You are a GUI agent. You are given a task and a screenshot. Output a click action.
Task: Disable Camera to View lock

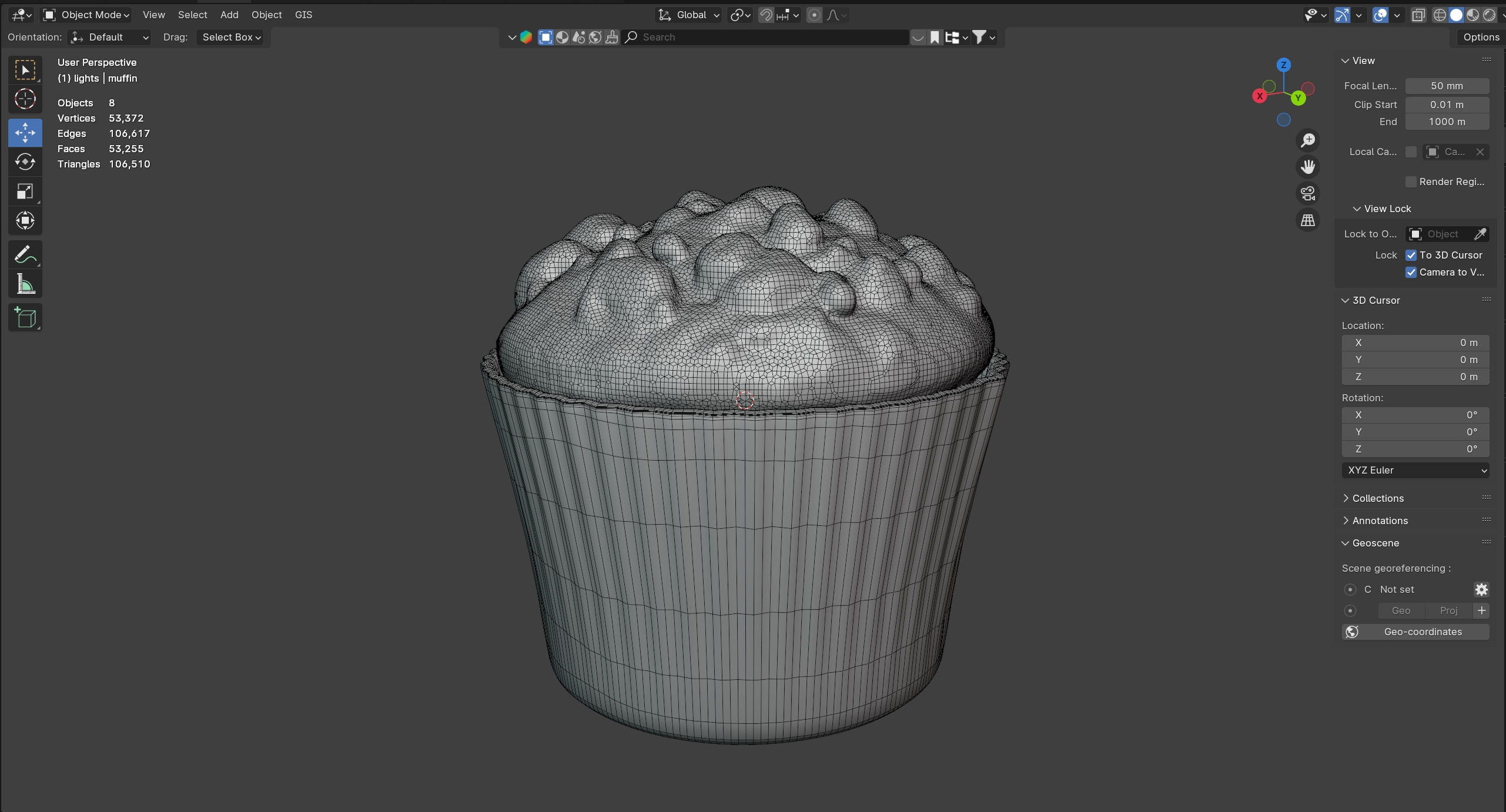point(1411,272)
